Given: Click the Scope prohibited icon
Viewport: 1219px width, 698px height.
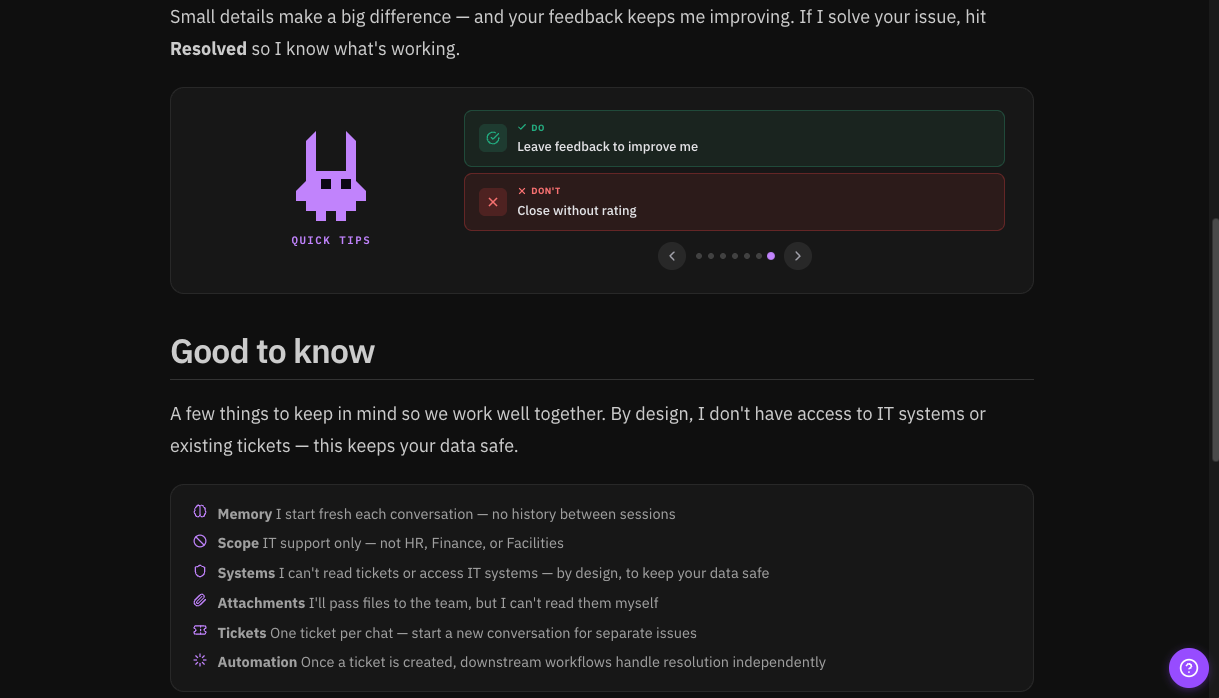Looking at the screenshot, I should 200,542.
